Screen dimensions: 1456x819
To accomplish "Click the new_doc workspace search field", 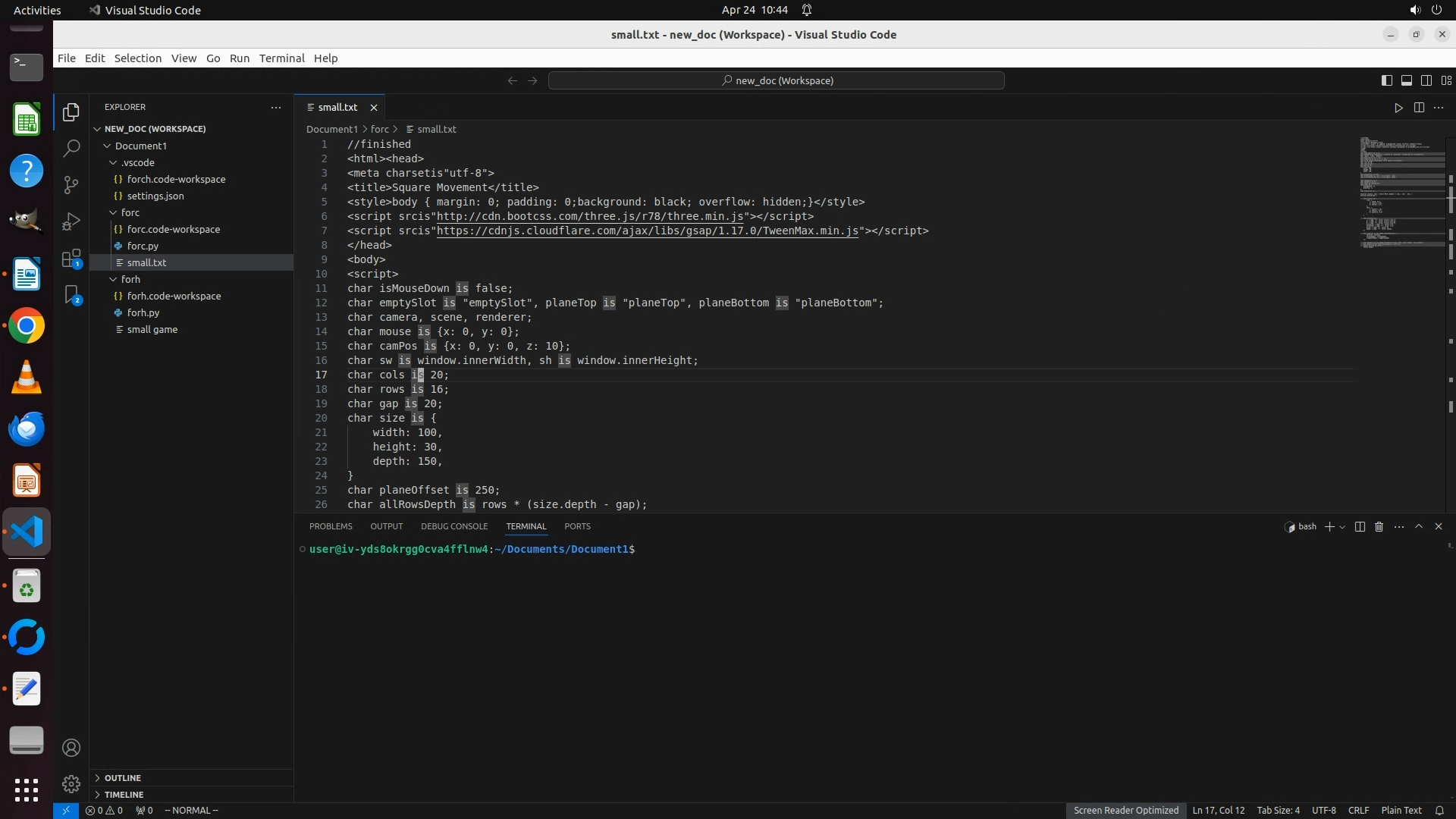I will pos(777,80).
